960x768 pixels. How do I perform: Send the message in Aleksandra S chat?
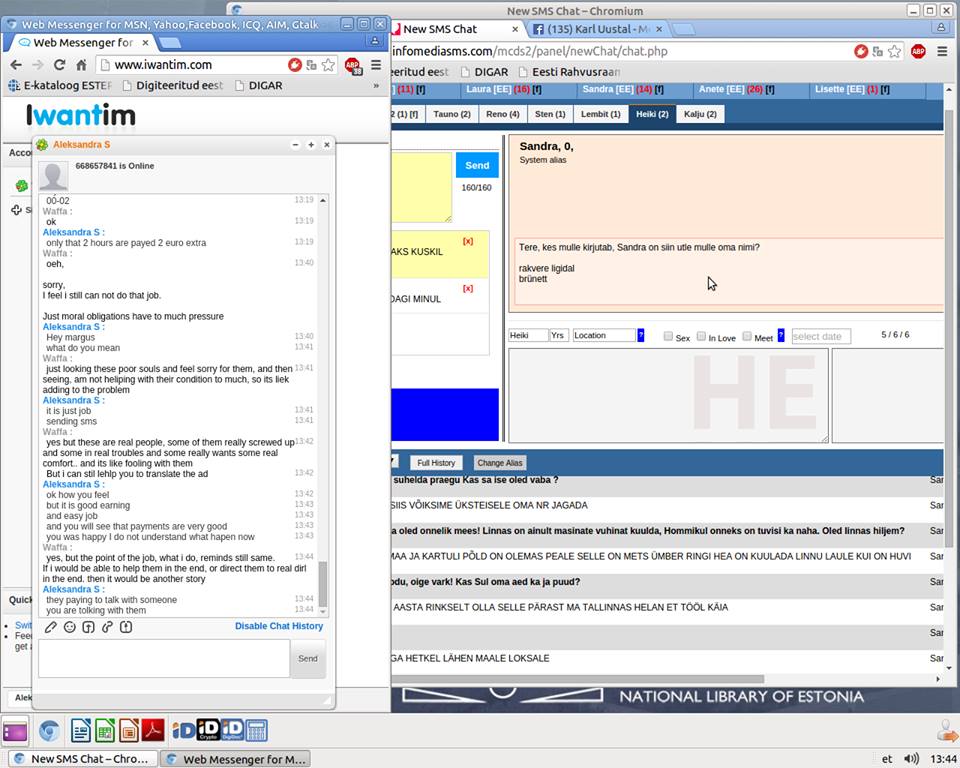pos(308,658)
